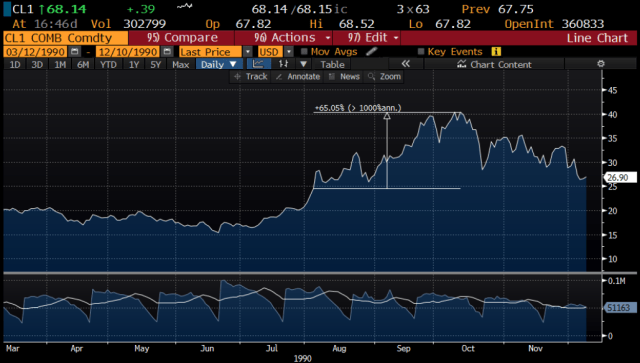This screenshot has height=363, width=640.
Task: Open the USD currency dropdown arrow
Action: (x=289, y=52)
